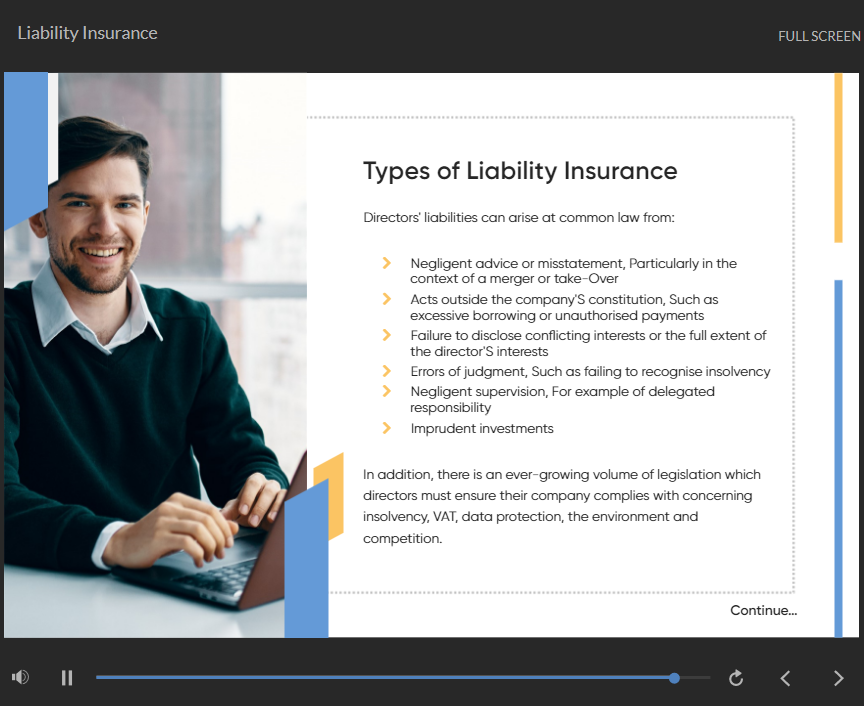Screen dimensions: 864x706
Task: Click chevron bullet beside "Acts outside the company's constitution"
Action: pyautogui.click(x=386, y=299)
